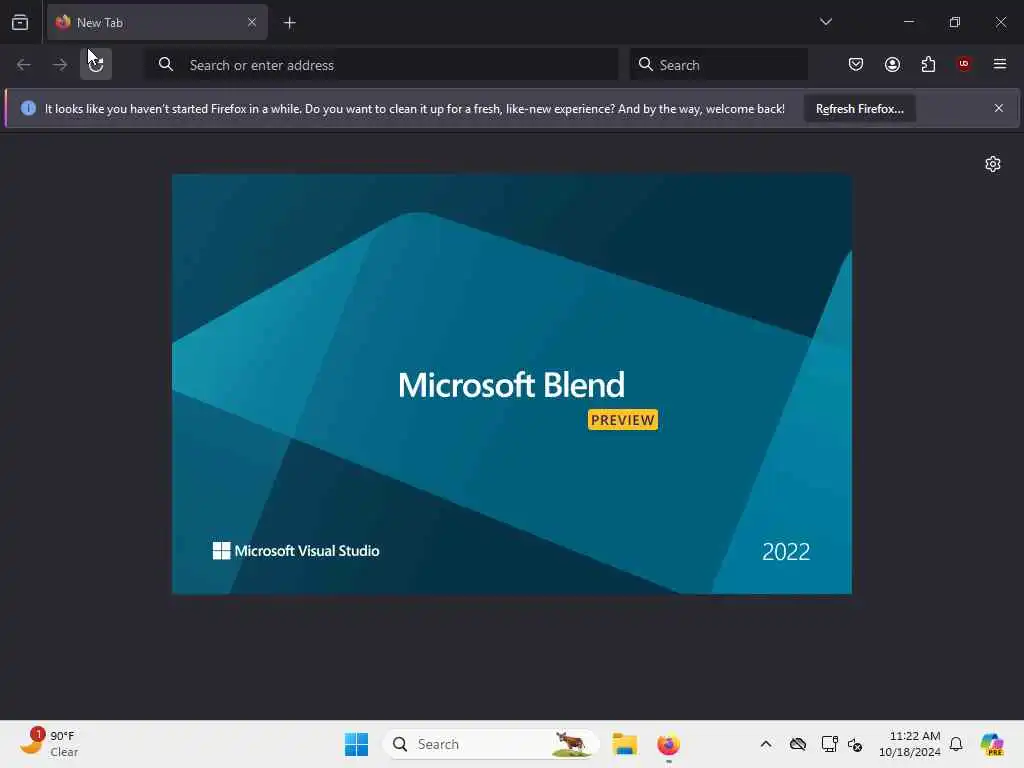Open the Save to Pocket icon
Image resolution: width=1024 pixels, height=768 pixels.
tap(856, 64)
